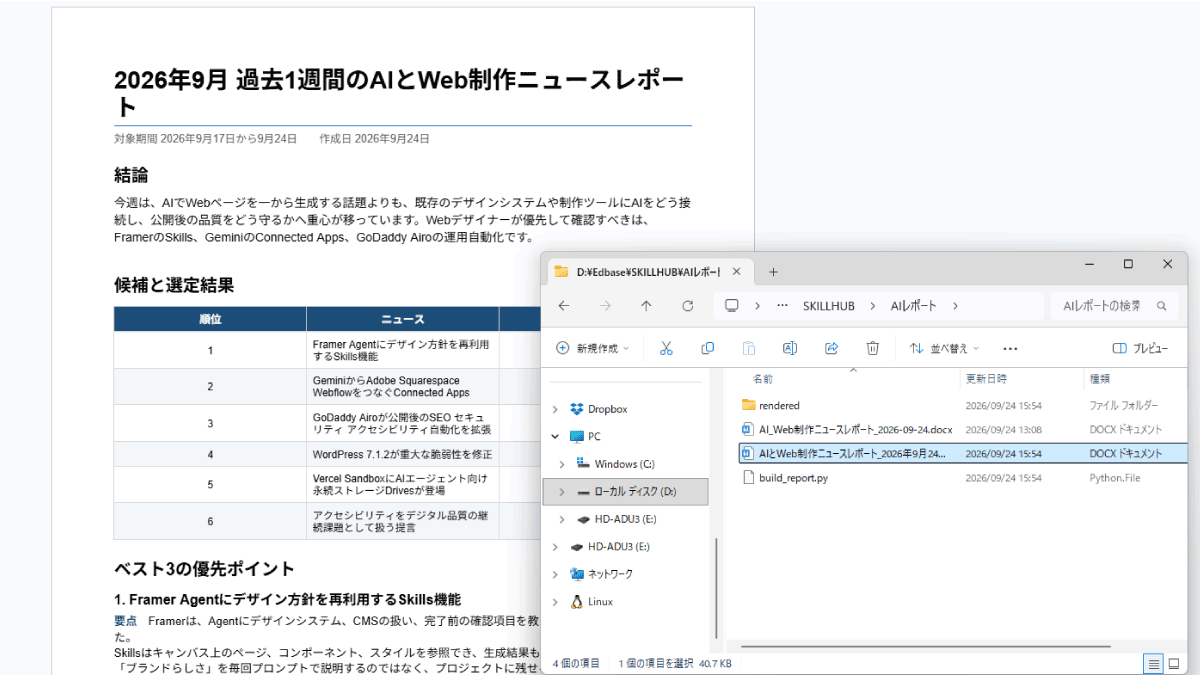
Task: Expand the Dropbox tree node
Action: (555, 409)
